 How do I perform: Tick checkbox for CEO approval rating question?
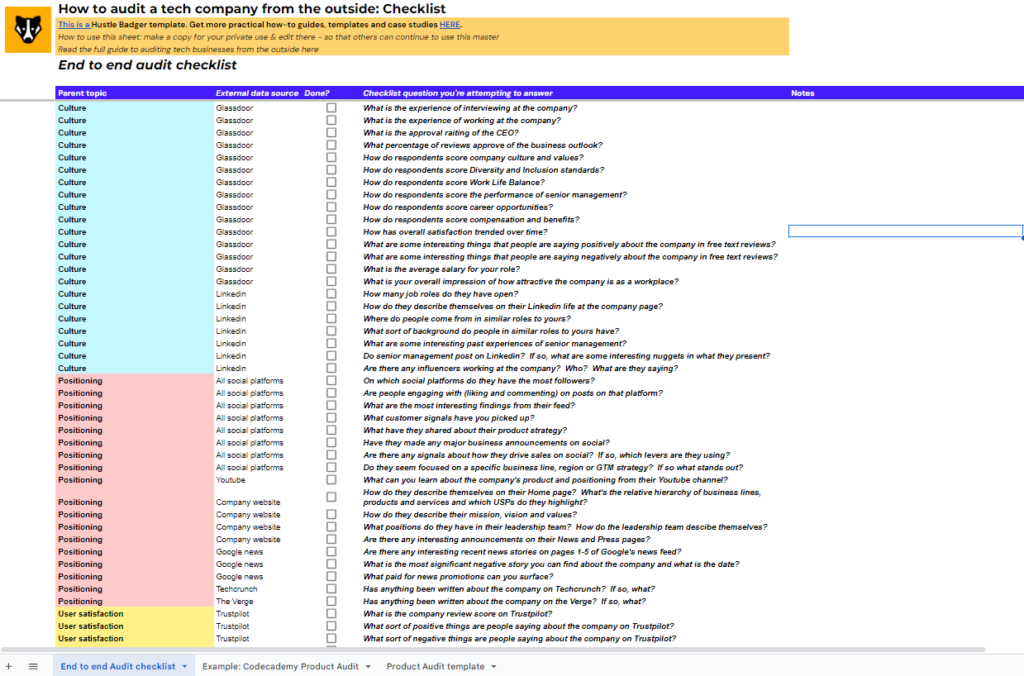[332, 133]
